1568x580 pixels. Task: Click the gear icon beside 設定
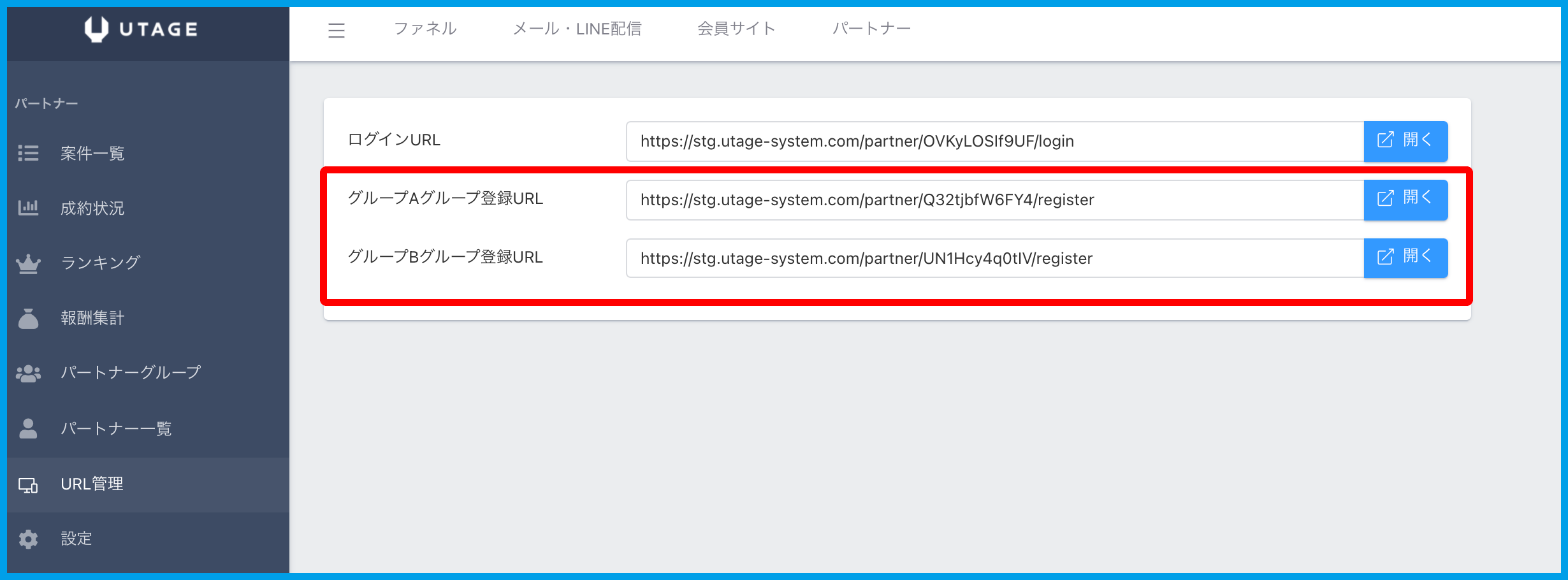click(x=28, y=539)
